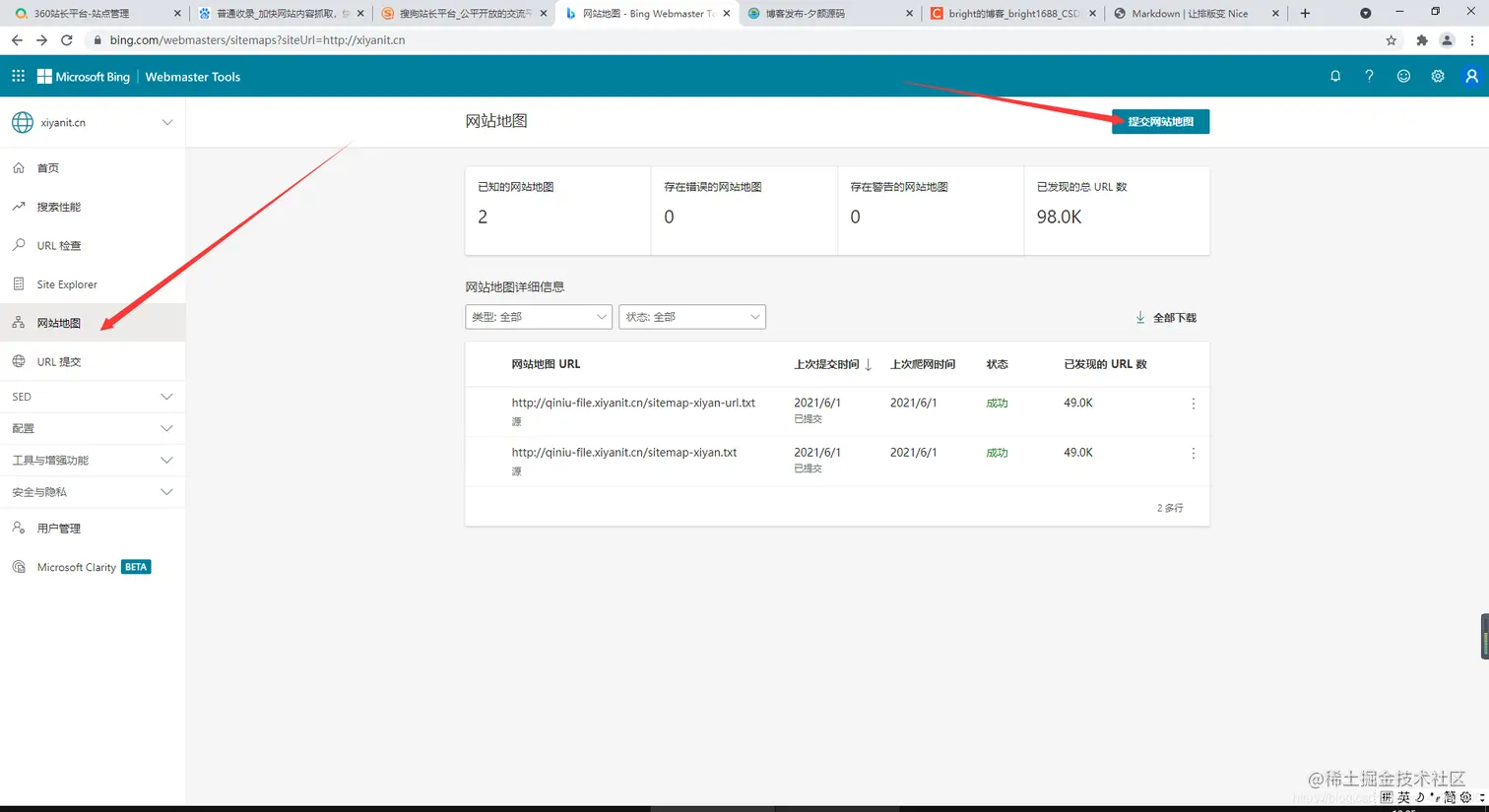Screen dimensions: 1489x812
Task: Open sitemap-xiyan-url.txt sitemap URL
Action: 633,403
